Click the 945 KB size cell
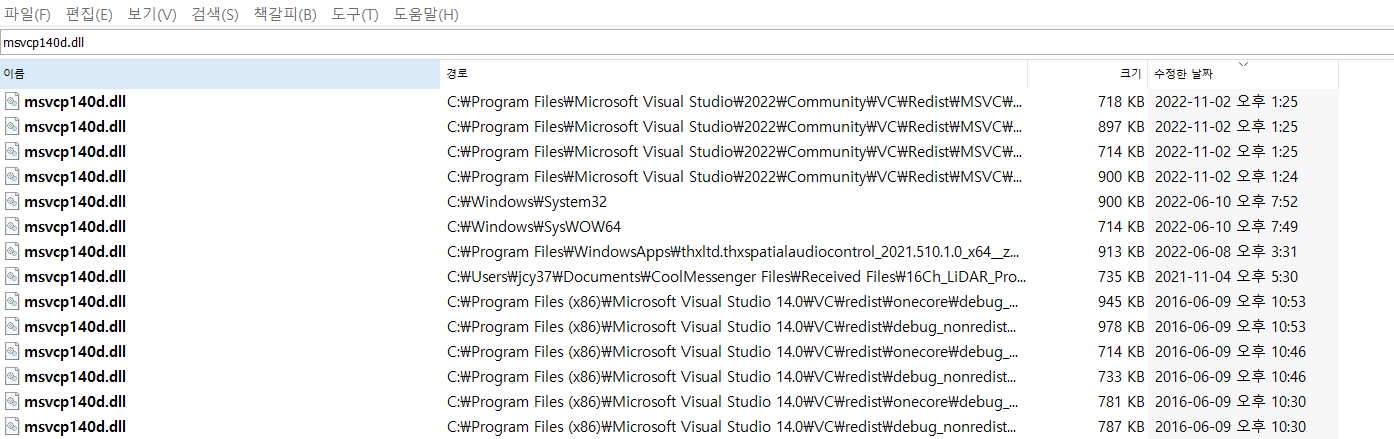The height and width of the screenshot is (439, 1394). pos(1121,301)
